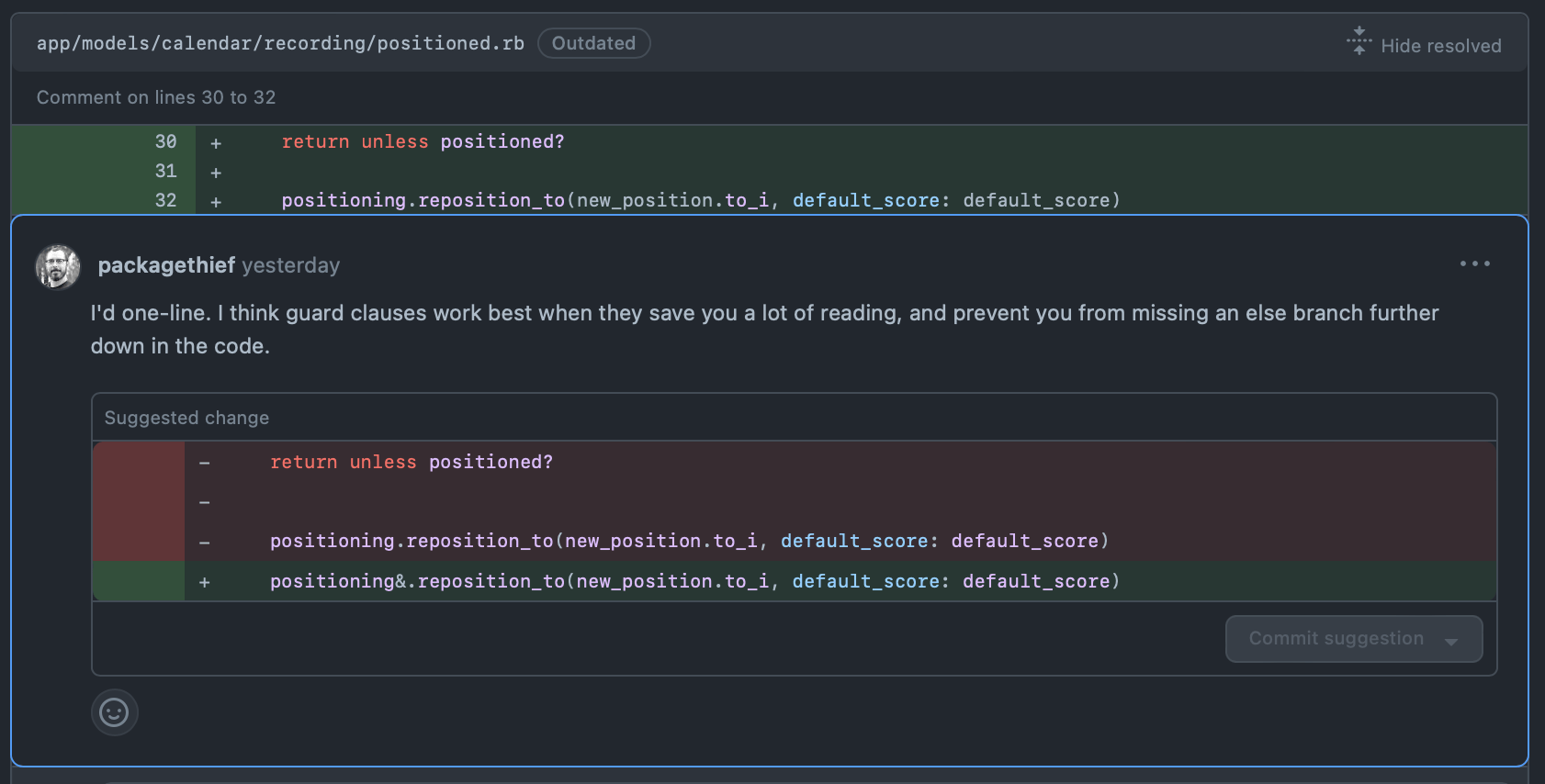This screenshot has width=1545, height=784.
Task: Click the removed "return unless positioned?" suggestion line
Action: 412,462
